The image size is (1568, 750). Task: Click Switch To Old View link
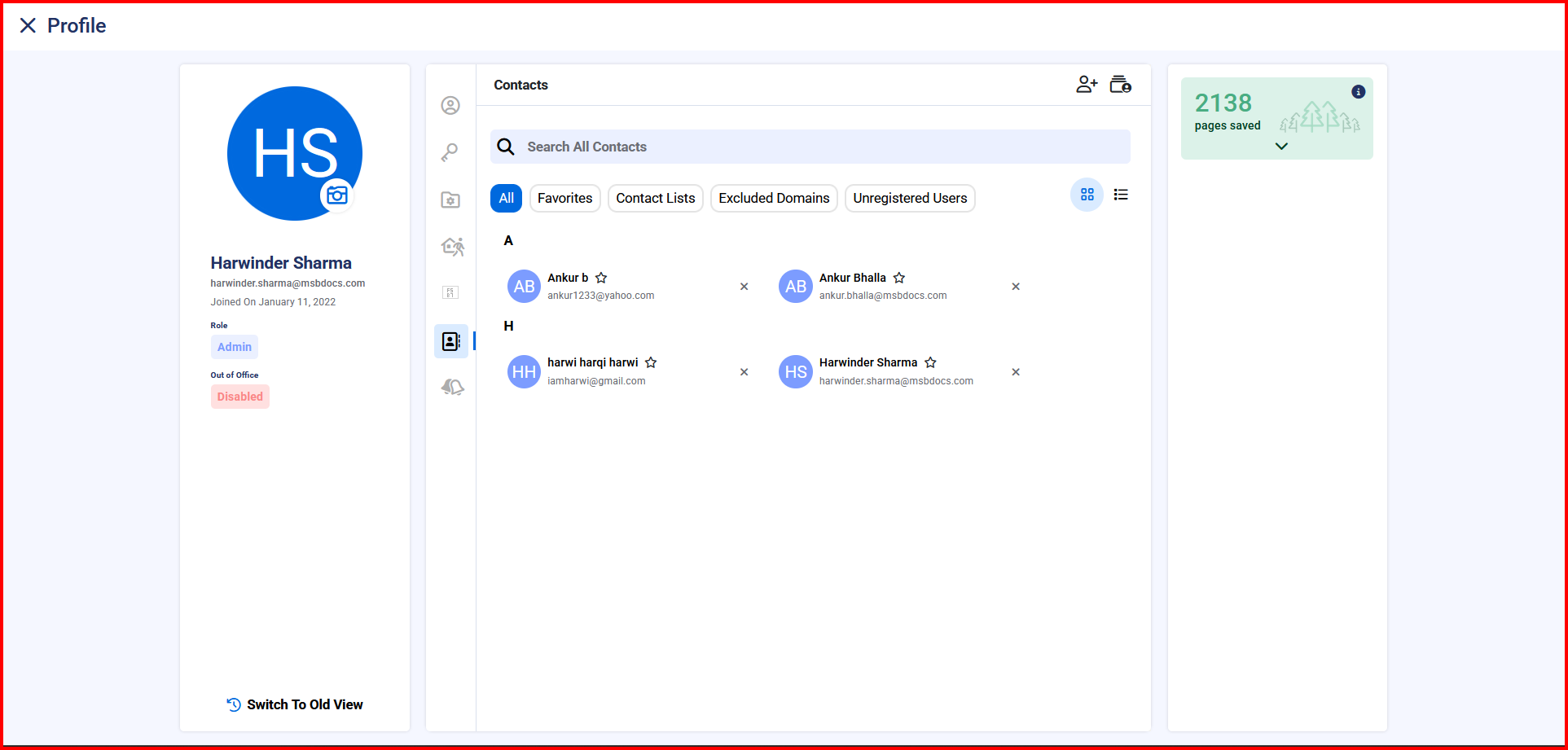tap(295, 704)
